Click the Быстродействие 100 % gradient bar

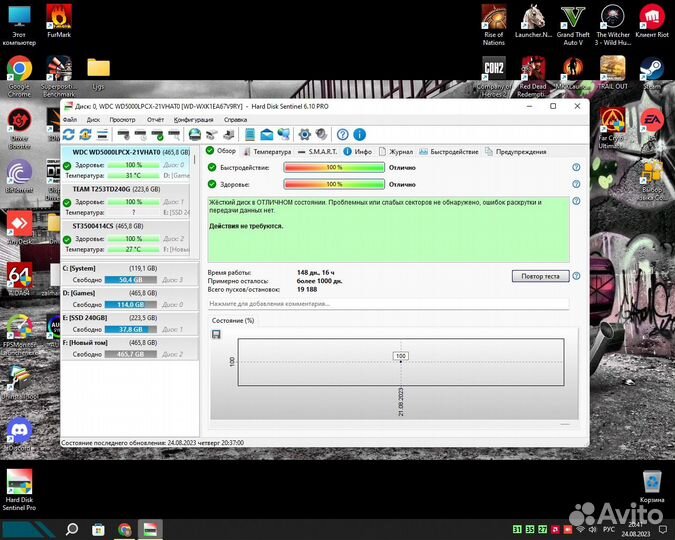coord(334,168)
